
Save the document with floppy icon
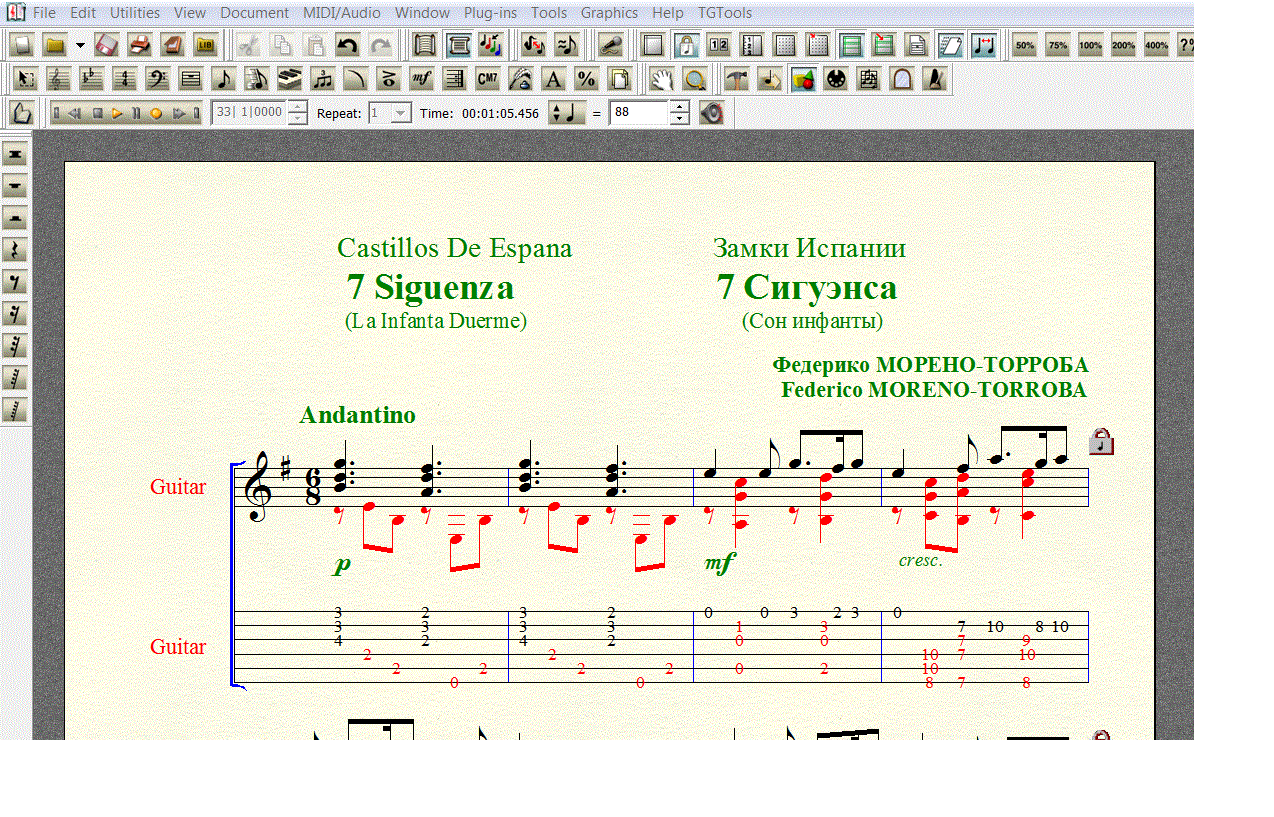click(x=107, y=45)
